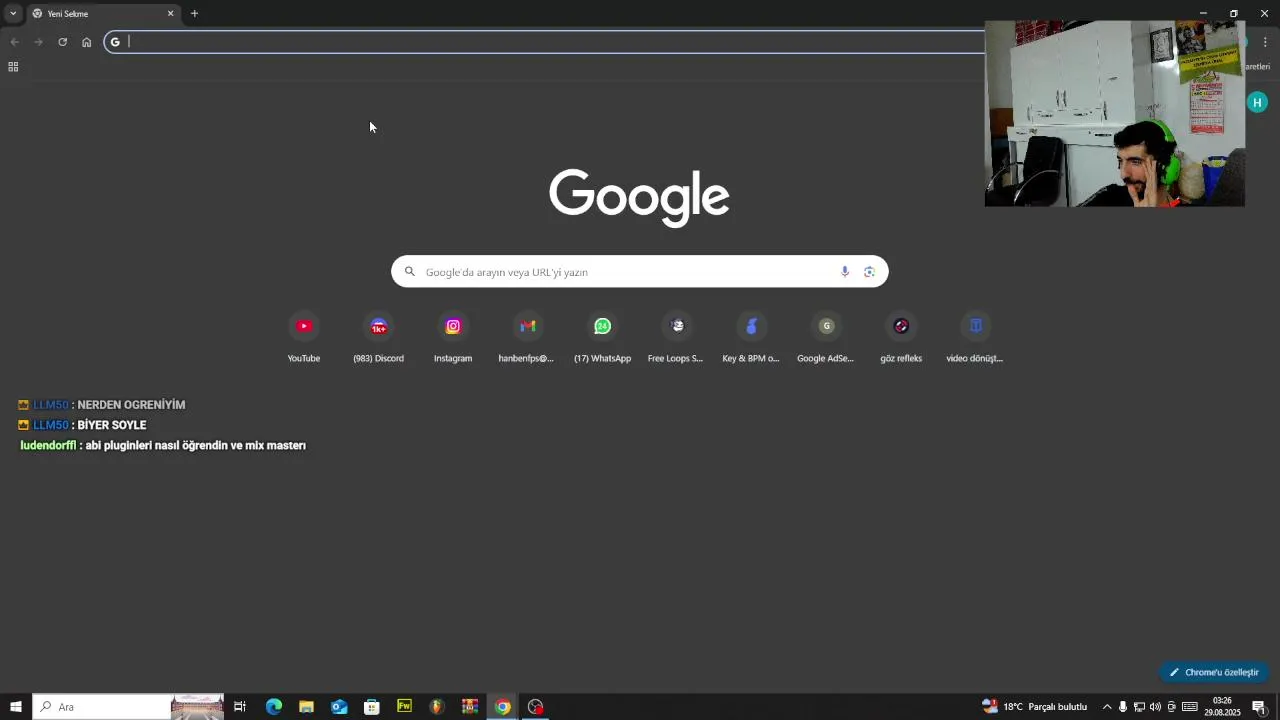Open the touch keyboard tray icon
This screenshot has height=720, width=1280.
1190,707
